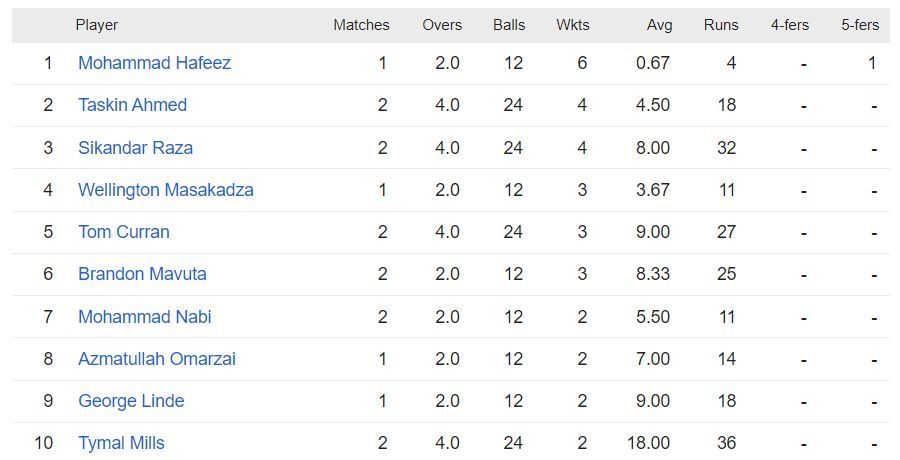View Azmatullah Omarzai's profile
The width and height of the screenshot is (900, 460).
156,359
